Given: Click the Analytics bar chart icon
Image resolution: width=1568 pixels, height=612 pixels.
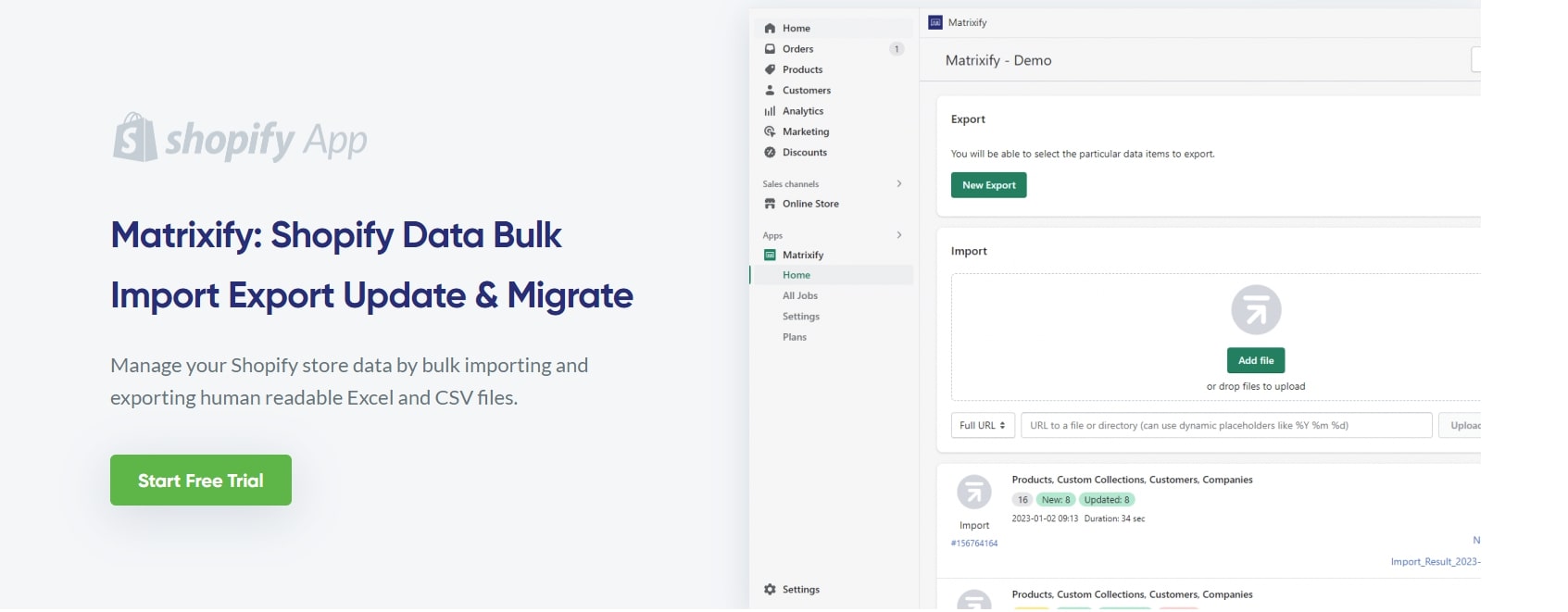Looking at the screenshot, I should pyautogui.click(x=770, y=111).
